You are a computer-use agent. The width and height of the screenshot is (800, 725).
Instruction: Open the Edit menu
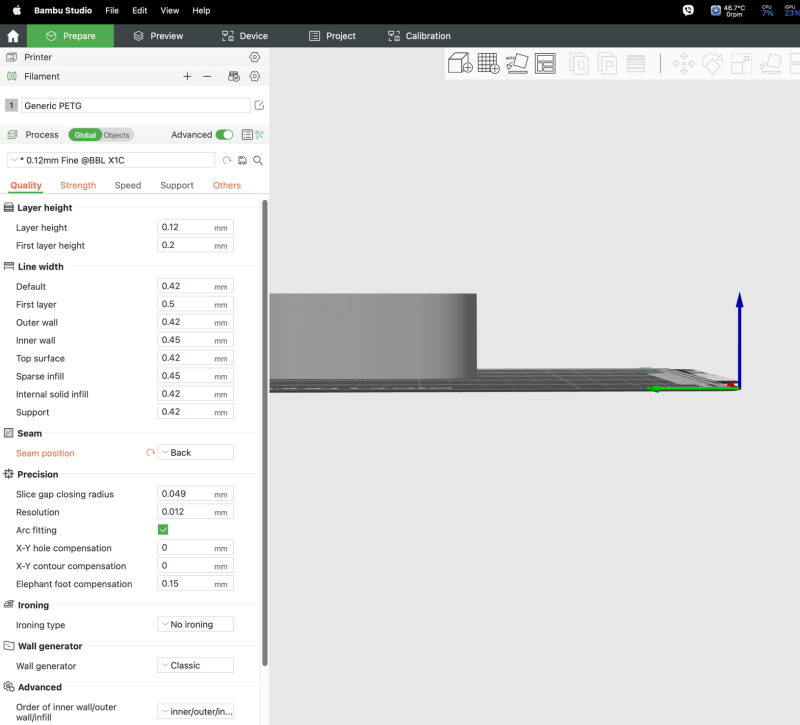pyautogui.click(x=139, y=10)
